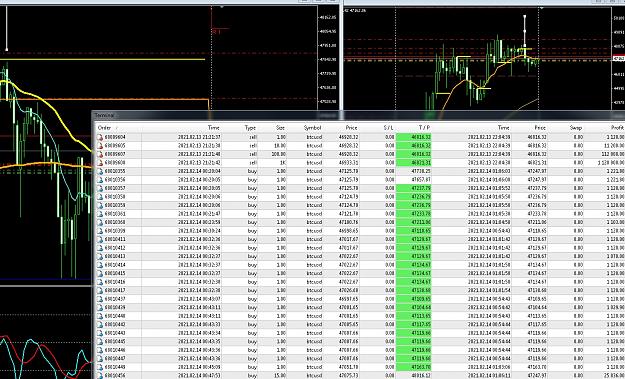The height and width of the screenshot is (379, 625).
Task: Click the left chart's price axis
Action: pyautogui.click(x=328, y=58)
